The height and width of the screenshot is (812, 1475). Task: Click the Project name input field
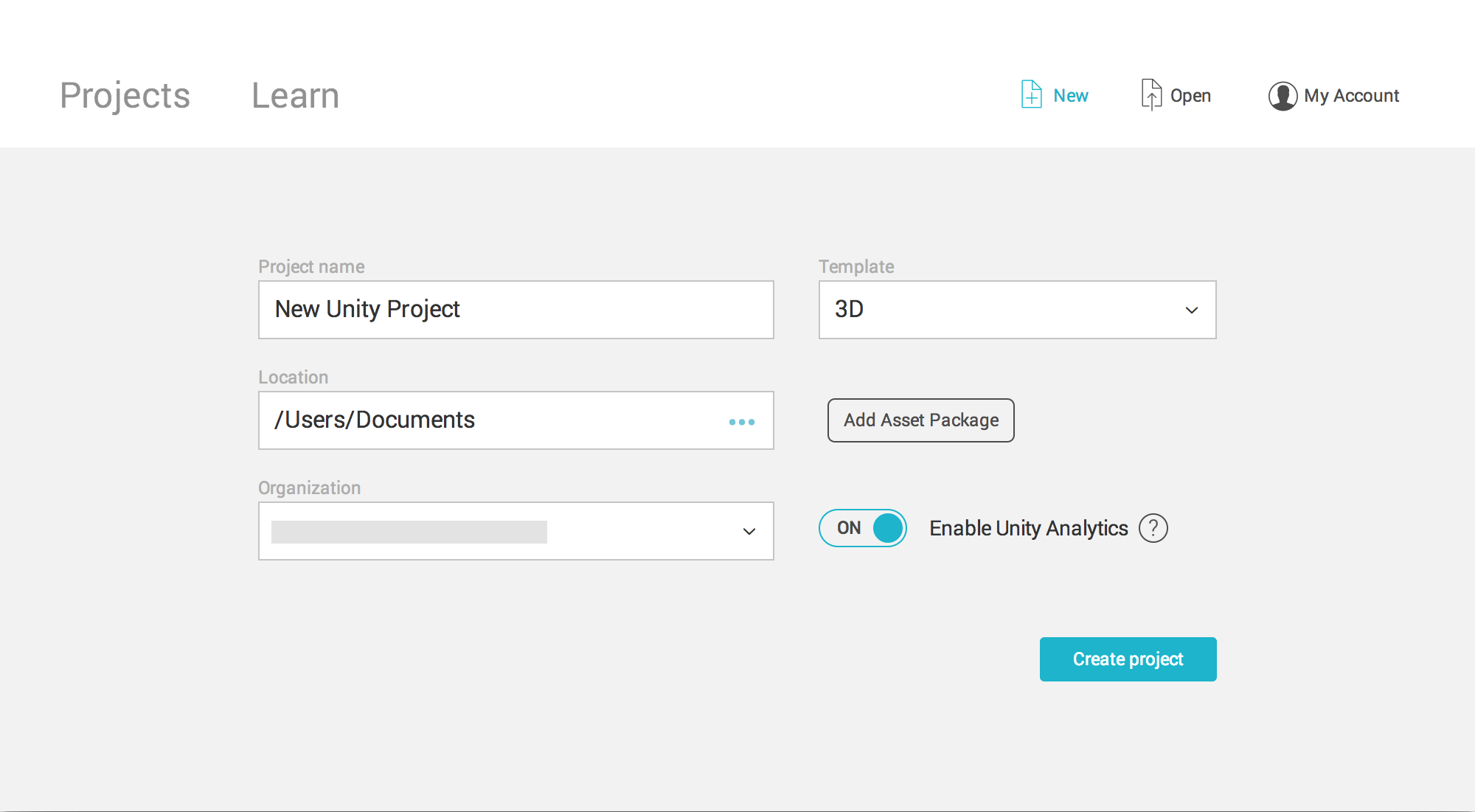[516, 310]
